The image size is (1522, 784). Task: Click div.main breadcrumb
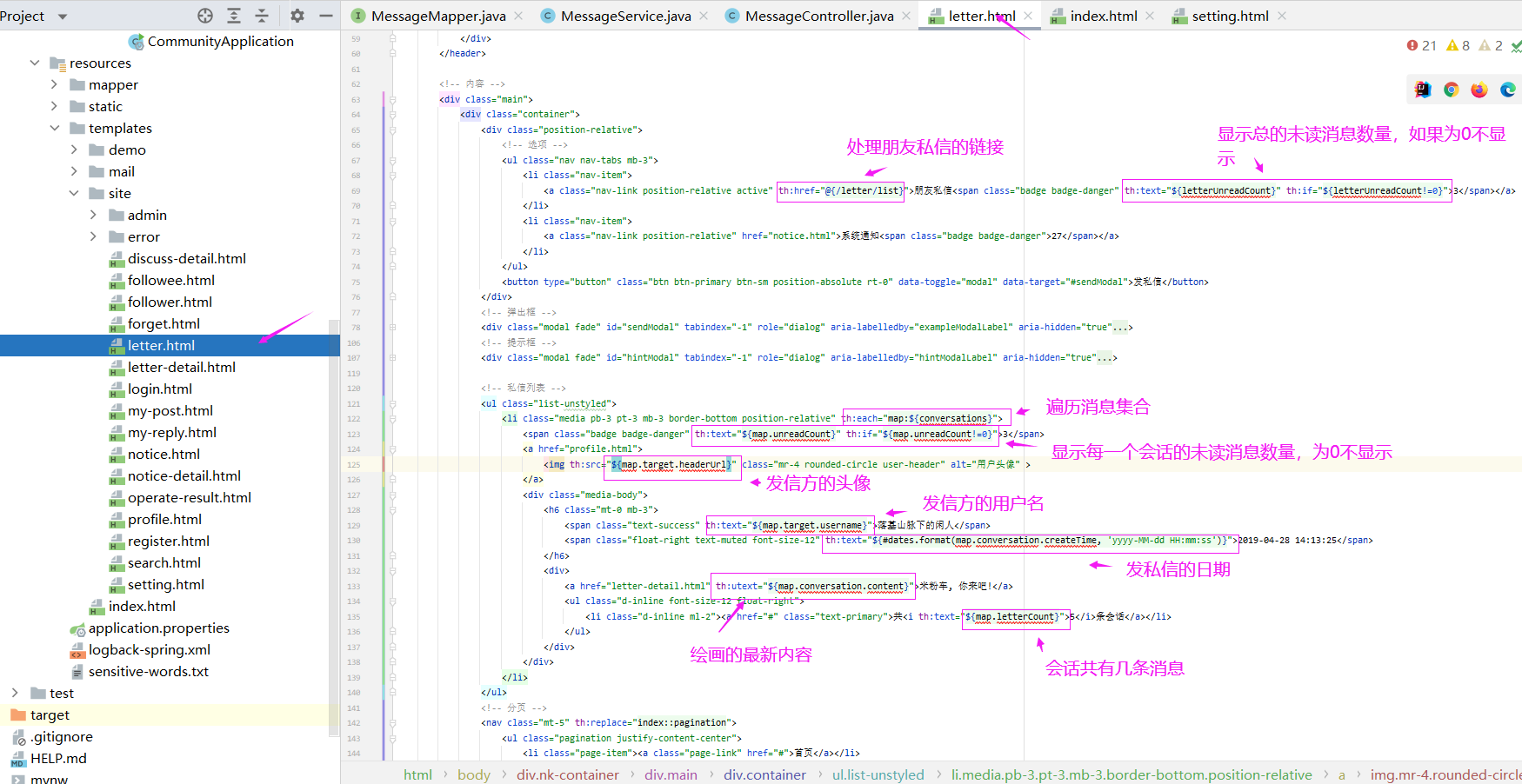coord(671,774)
